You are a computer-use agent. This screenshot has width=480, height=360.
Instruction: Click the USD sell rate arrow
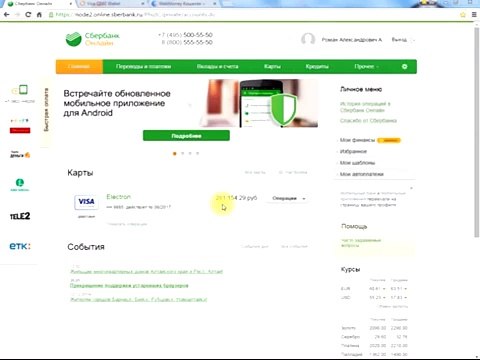406,297
